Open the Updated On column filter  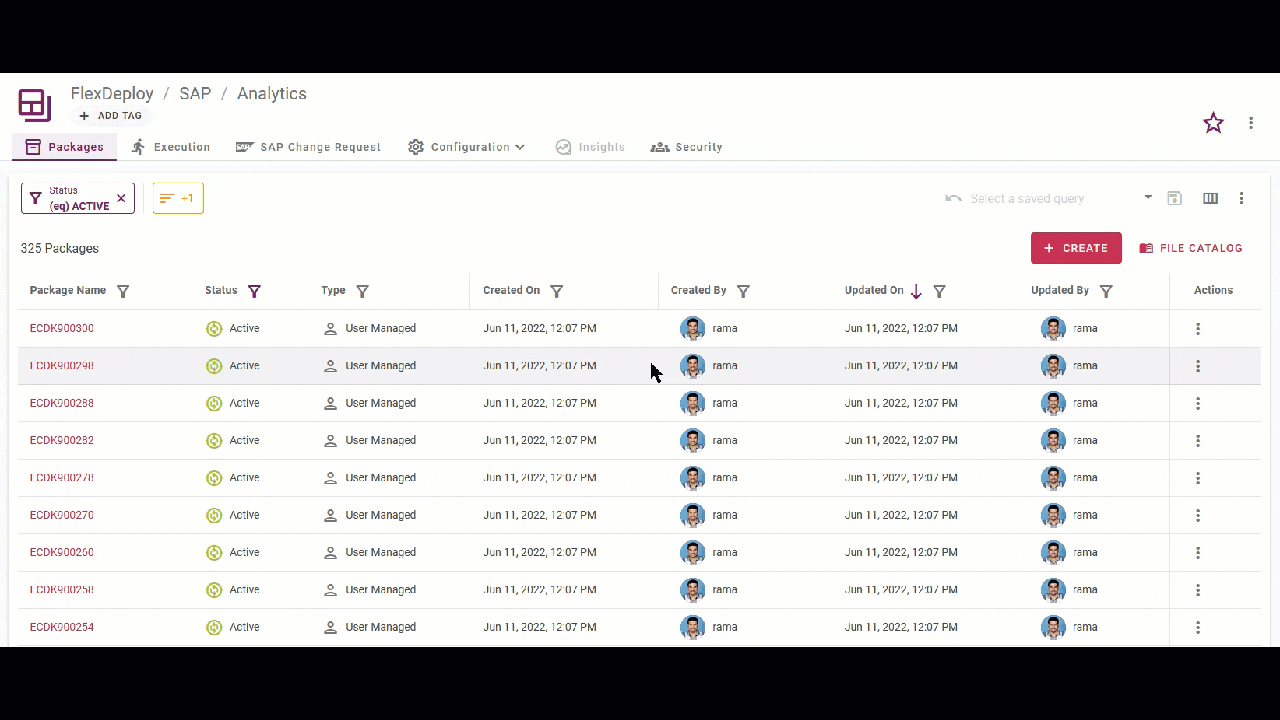tap(939, 291)
